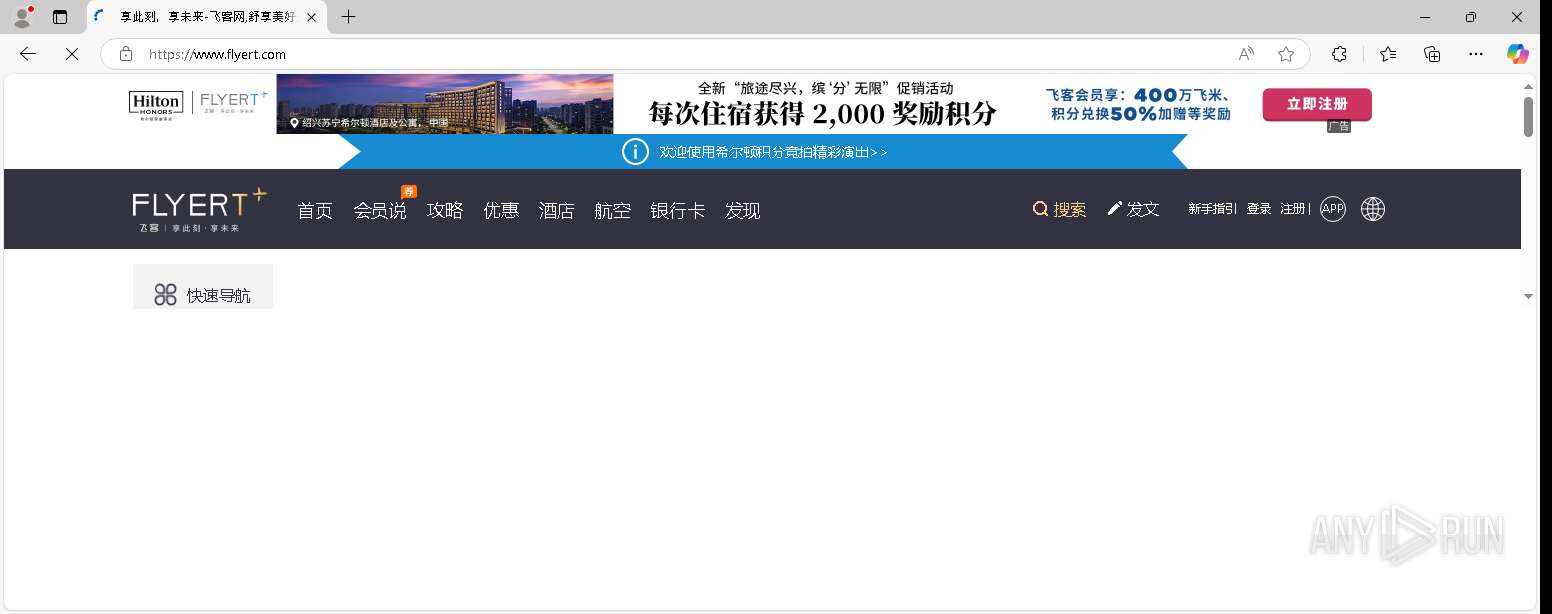Click the Hilton Honors banner logo
1552x614 pixels.
[156, 105]
